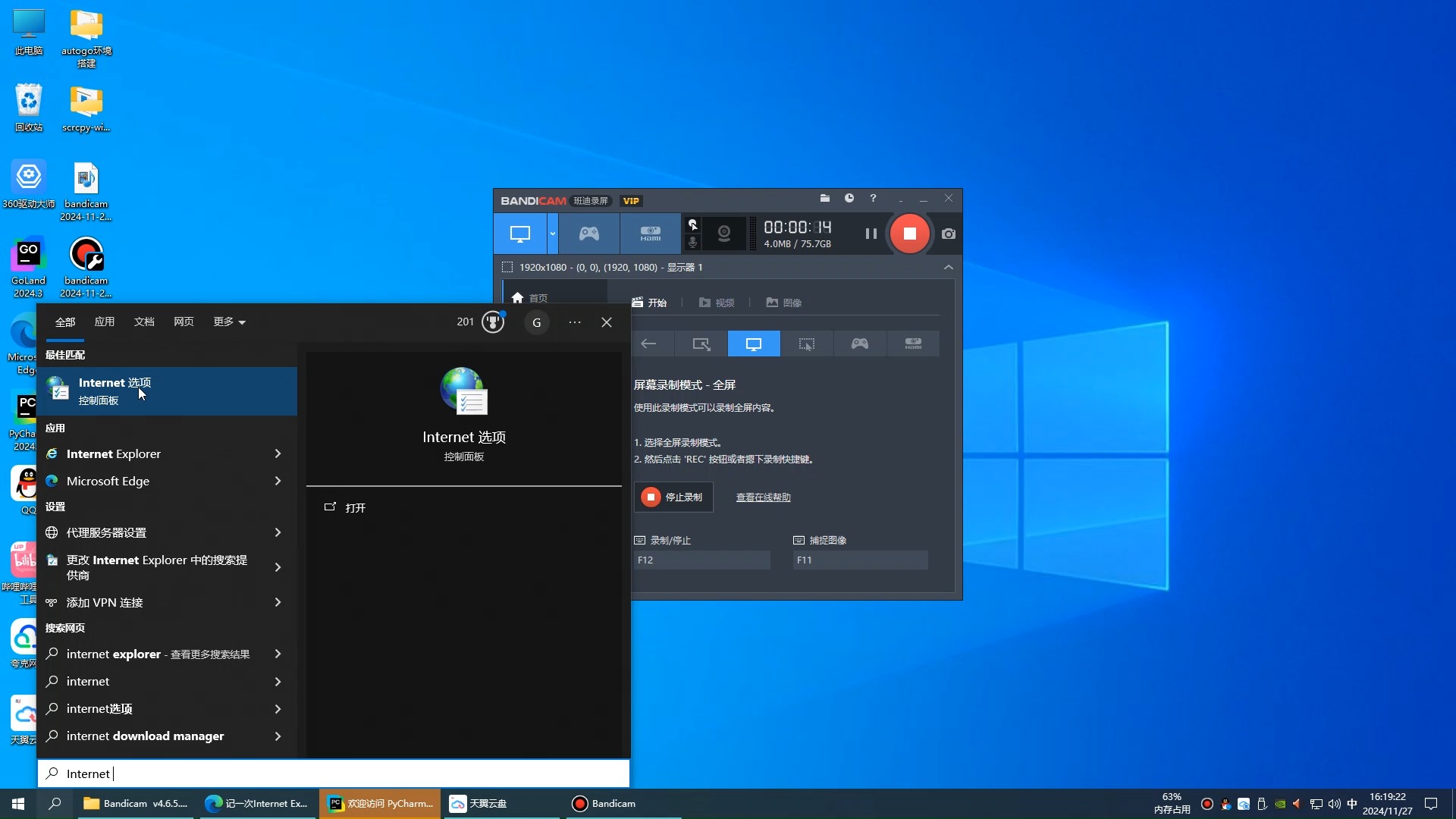Open 360驱动大师 desktop icon
1456x819 pixels.
(29, 184)
